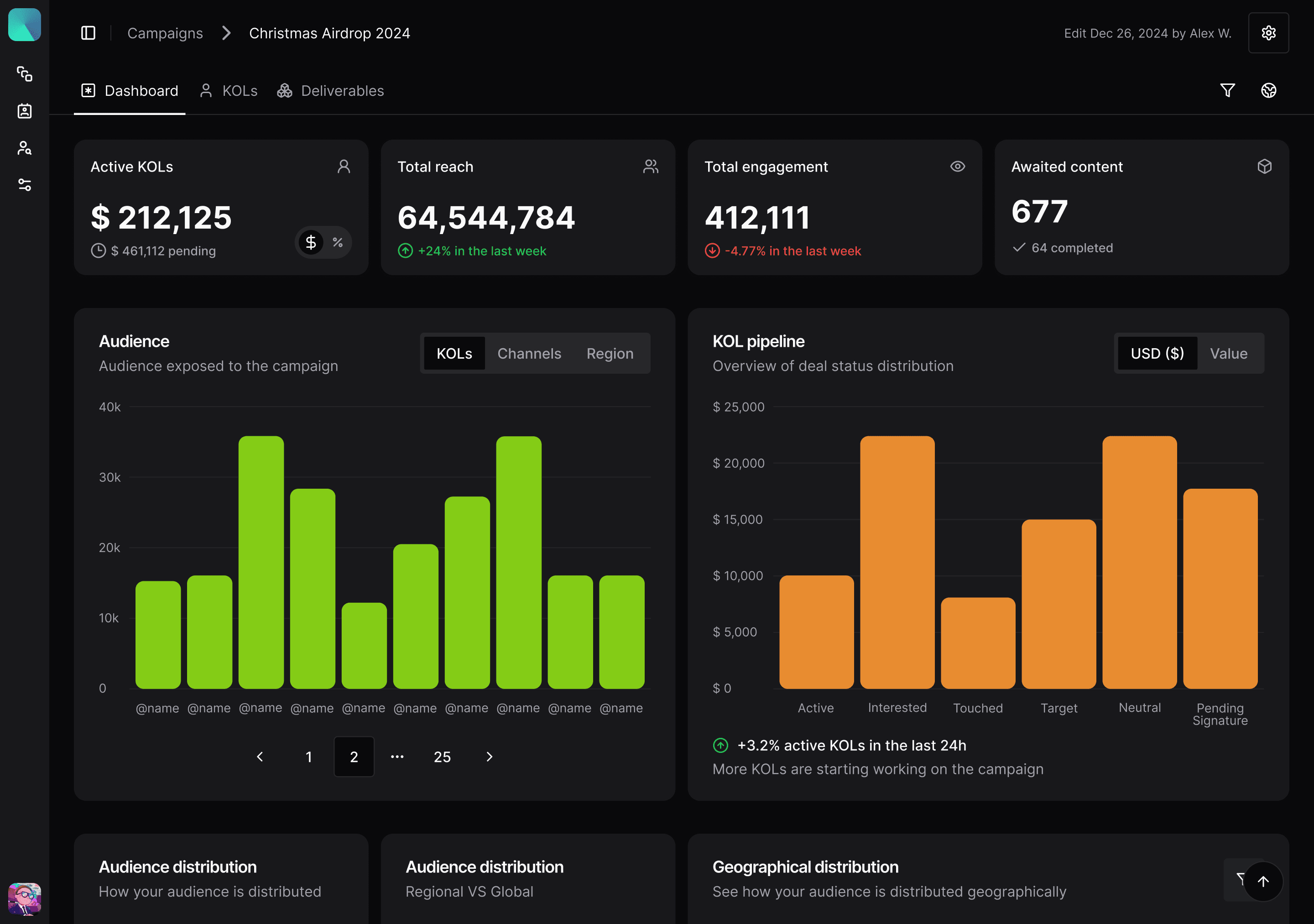Click cube icon on Awaited content card

1264,167
